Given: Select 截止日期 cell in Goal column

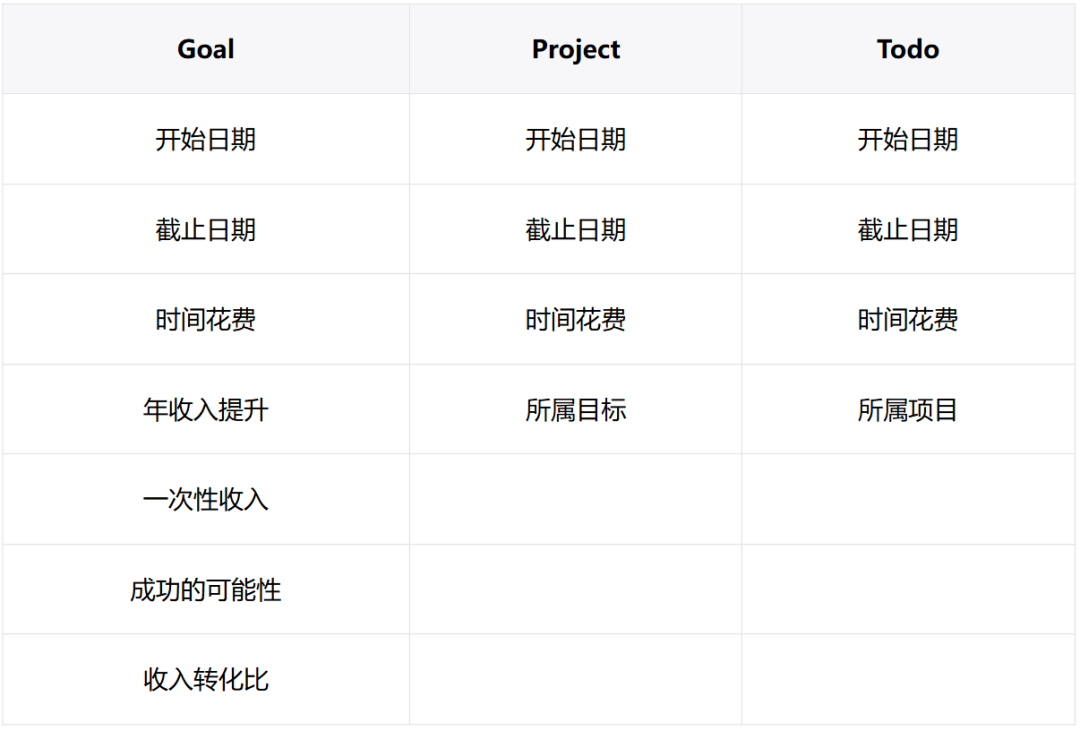Looking at the screenshot, I should click(x=205, y=229).
